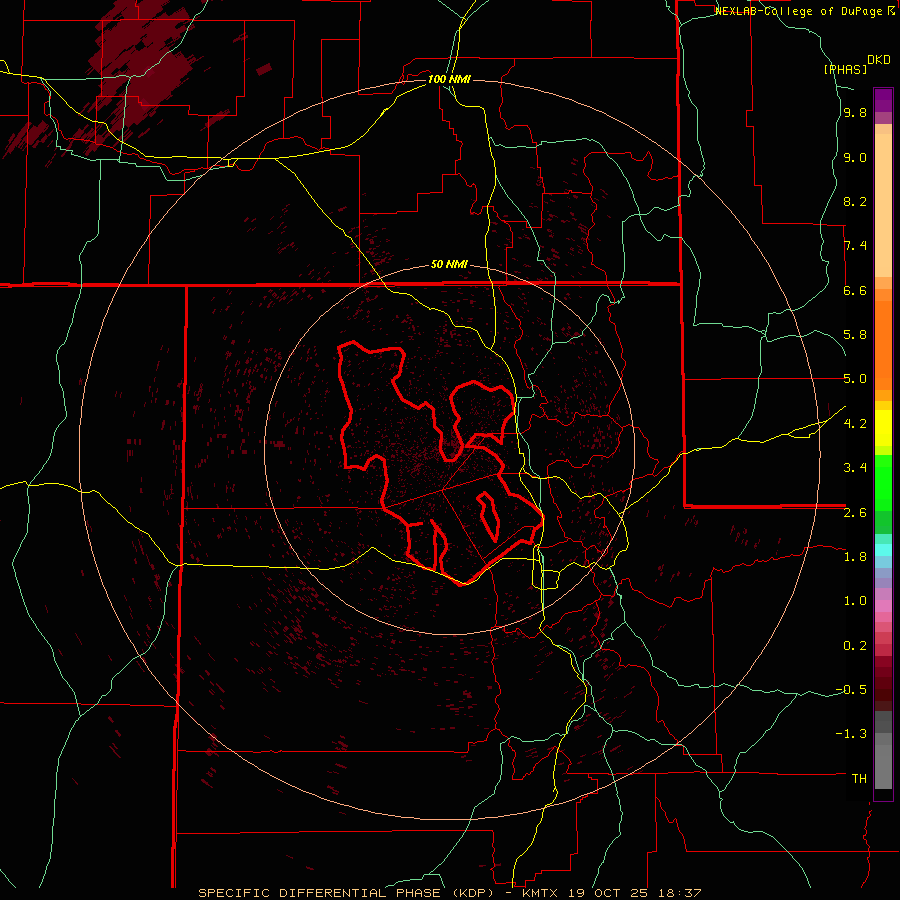Click the 8.2 legend value
The width and height of the screenshot is (900, 900).
click(x=855, y=202)
